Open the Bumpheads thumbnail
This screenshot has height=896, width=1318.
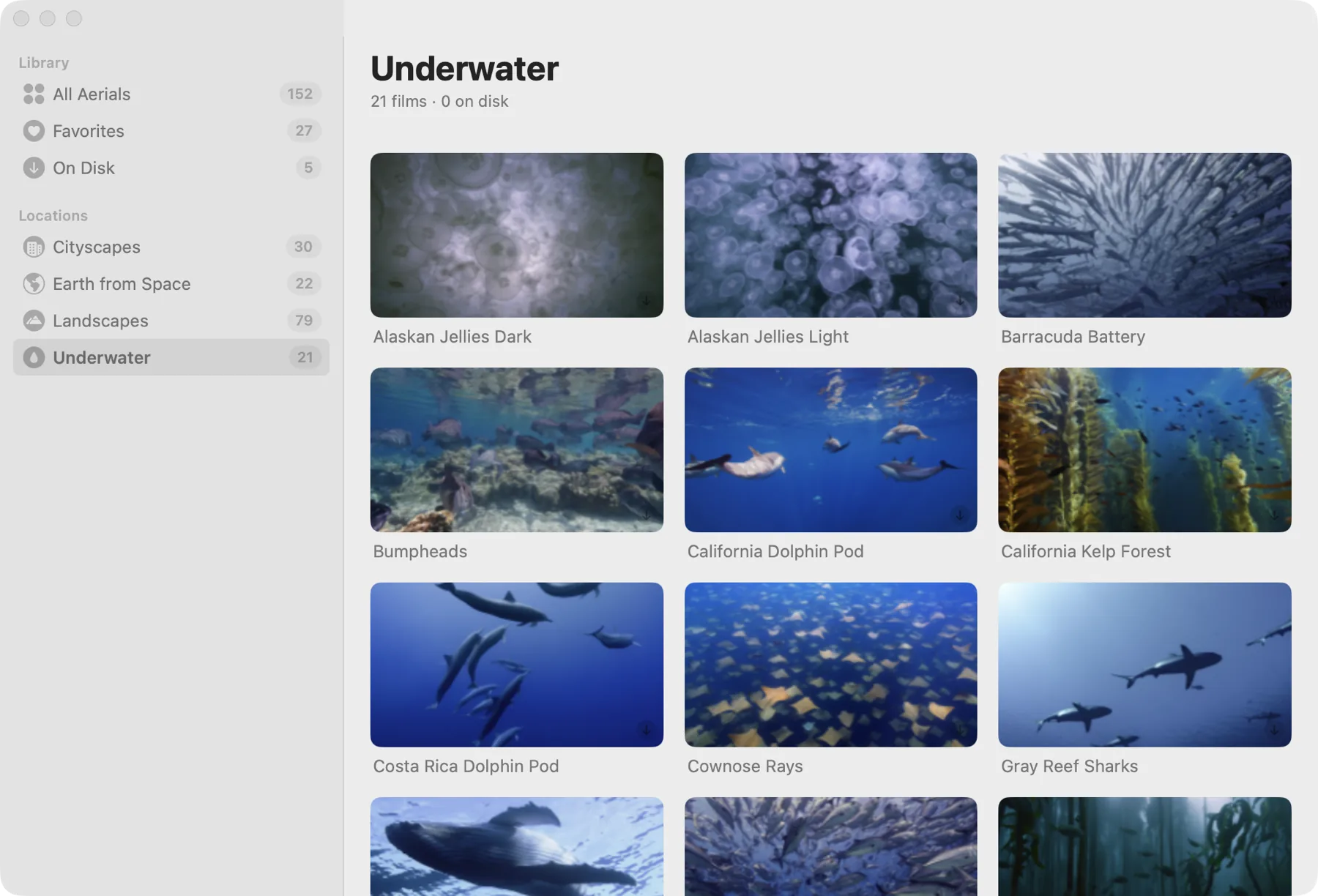pos(517,449)
